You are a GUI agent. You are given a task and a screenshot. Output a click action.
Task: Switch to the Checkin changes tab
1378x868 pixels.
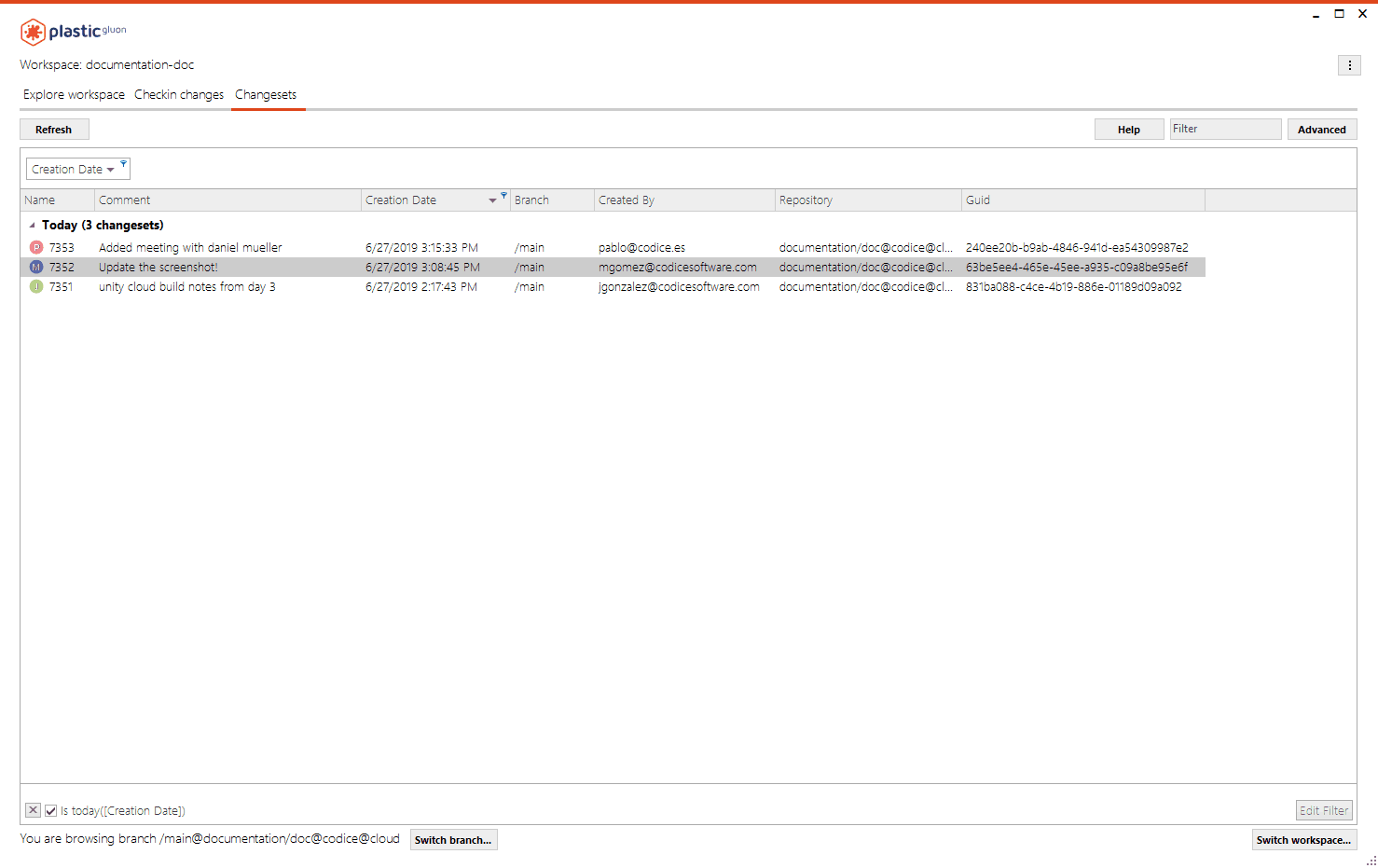pos(178,94)
